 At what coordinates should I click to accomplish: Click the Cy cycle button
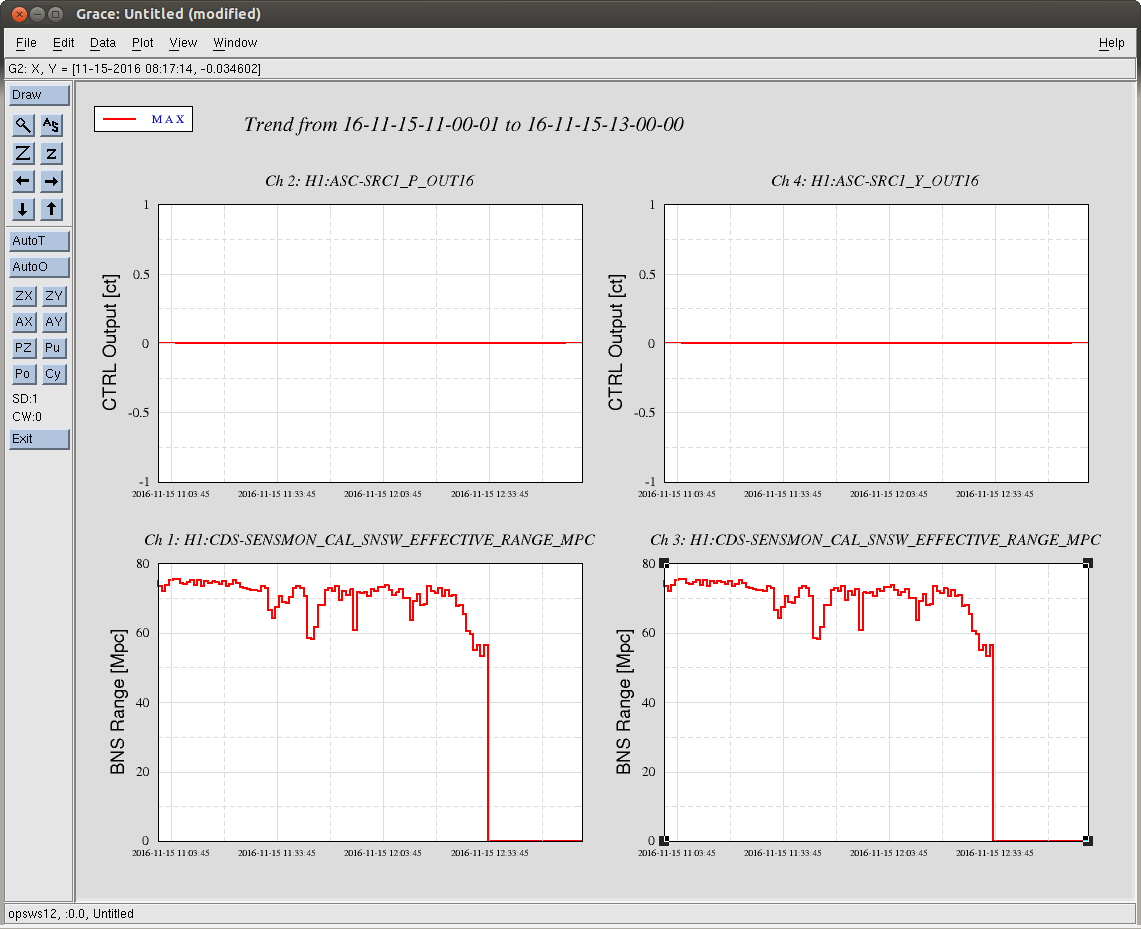pyautogui.click(x=53, y=375)
